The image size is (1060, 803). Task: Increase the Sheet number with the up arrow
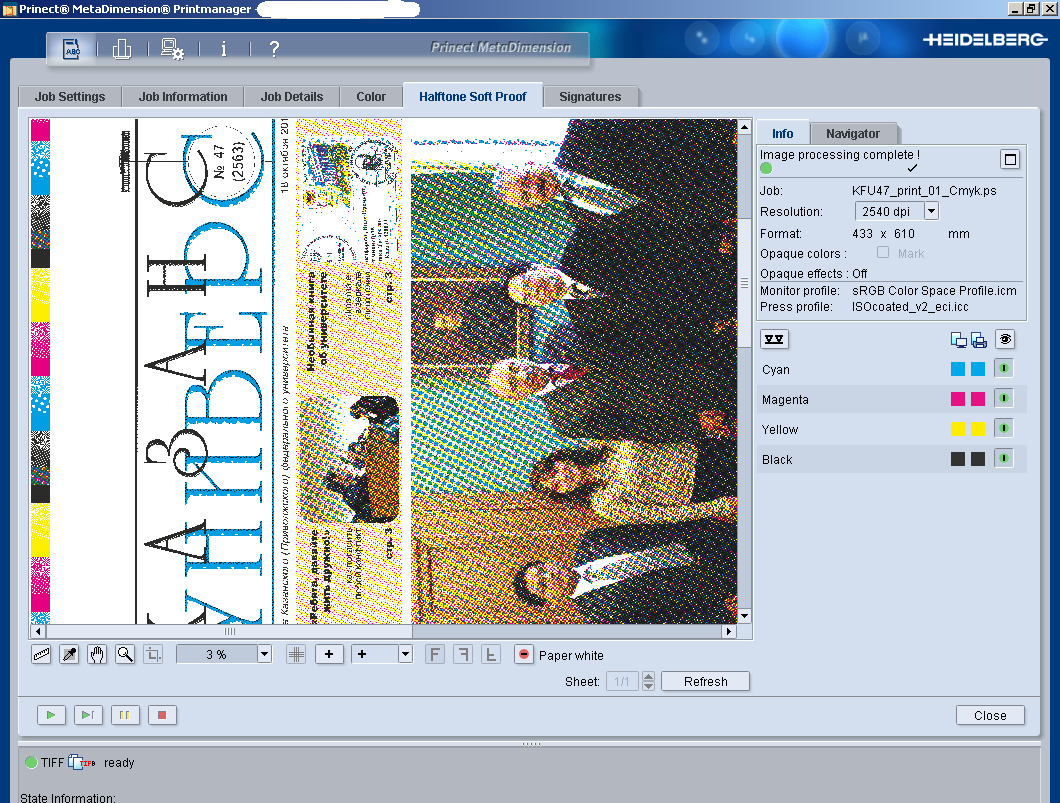coord(648,677)
